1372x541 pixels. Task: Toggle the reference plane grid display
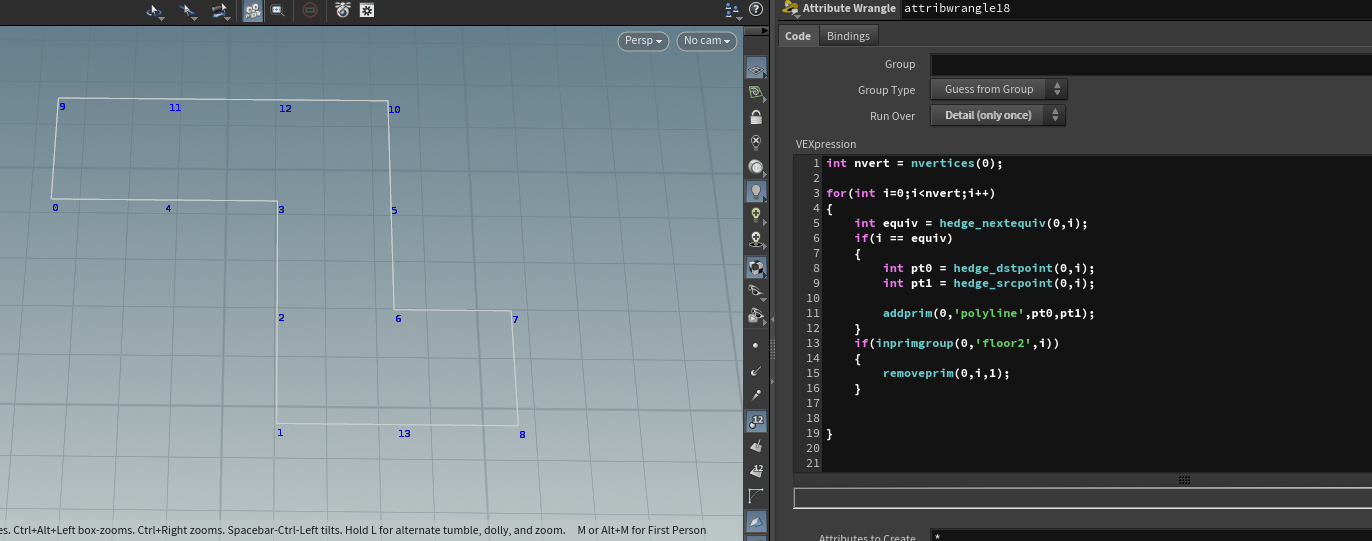757,69
